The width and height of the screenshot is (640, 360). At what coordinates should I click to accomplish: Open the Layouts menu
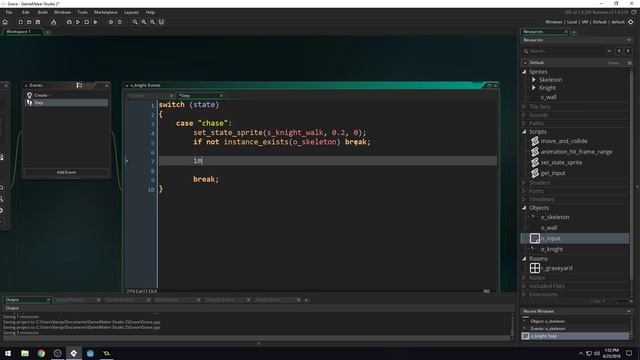coord(131,12)
